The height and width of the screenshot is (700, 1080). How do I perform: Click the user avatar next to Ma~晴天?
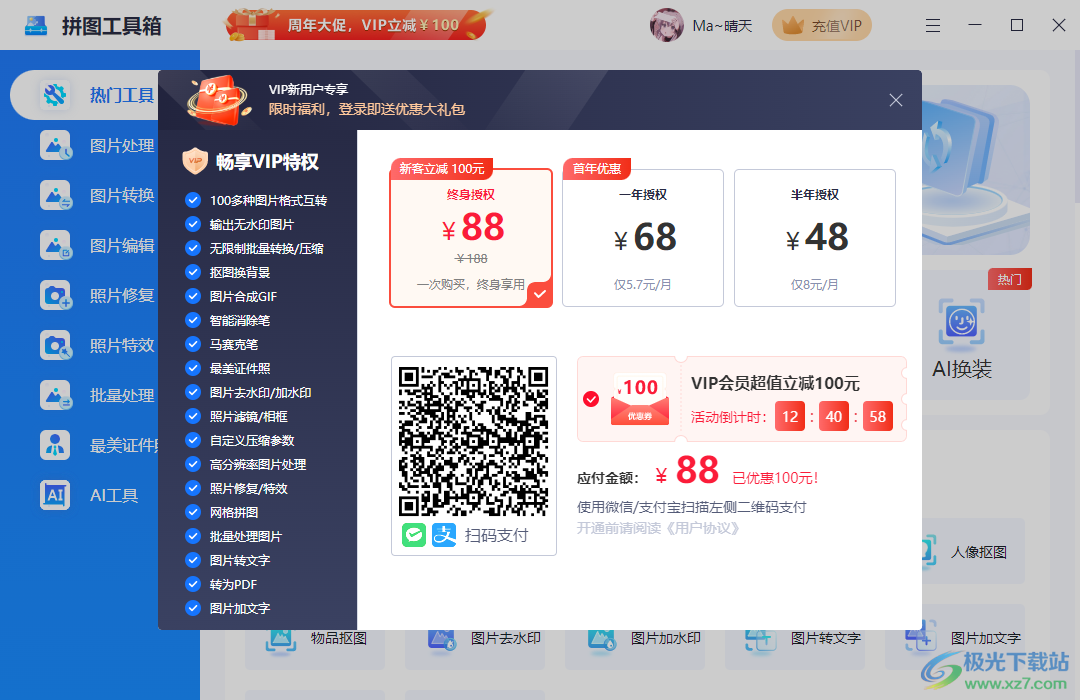click(666, 25)
